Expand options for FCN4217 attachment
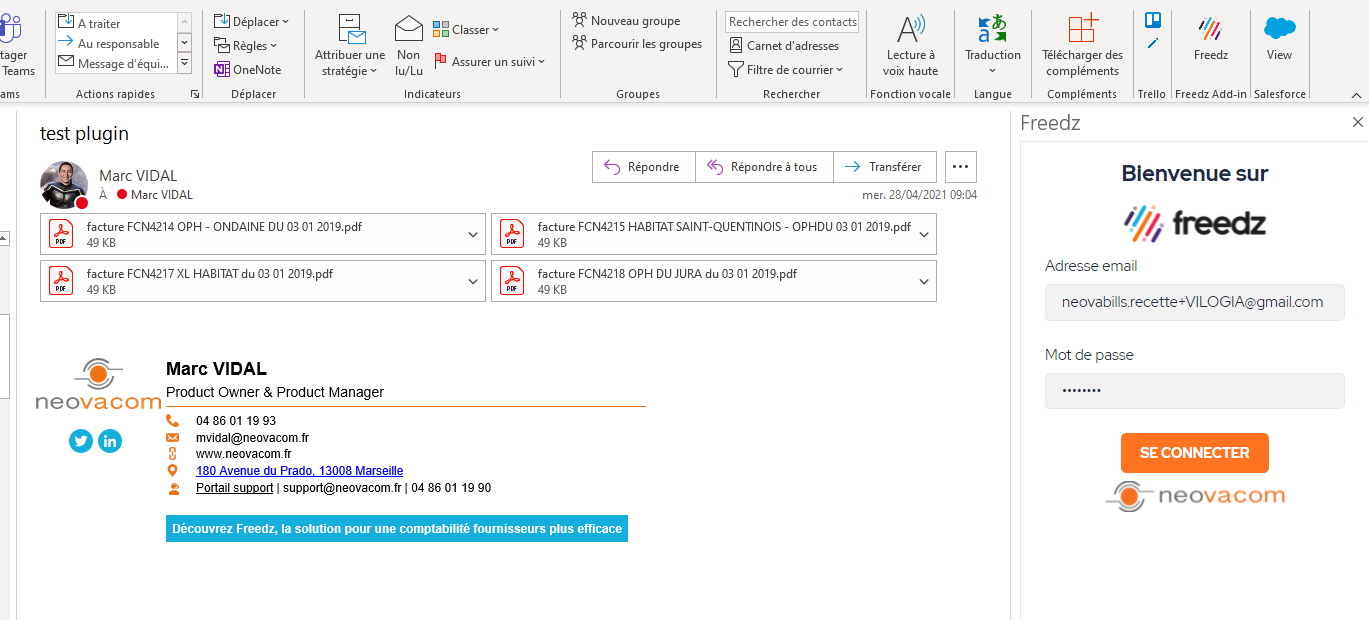The height and width of the screenshot is (620, 1369). pos(473,281)
